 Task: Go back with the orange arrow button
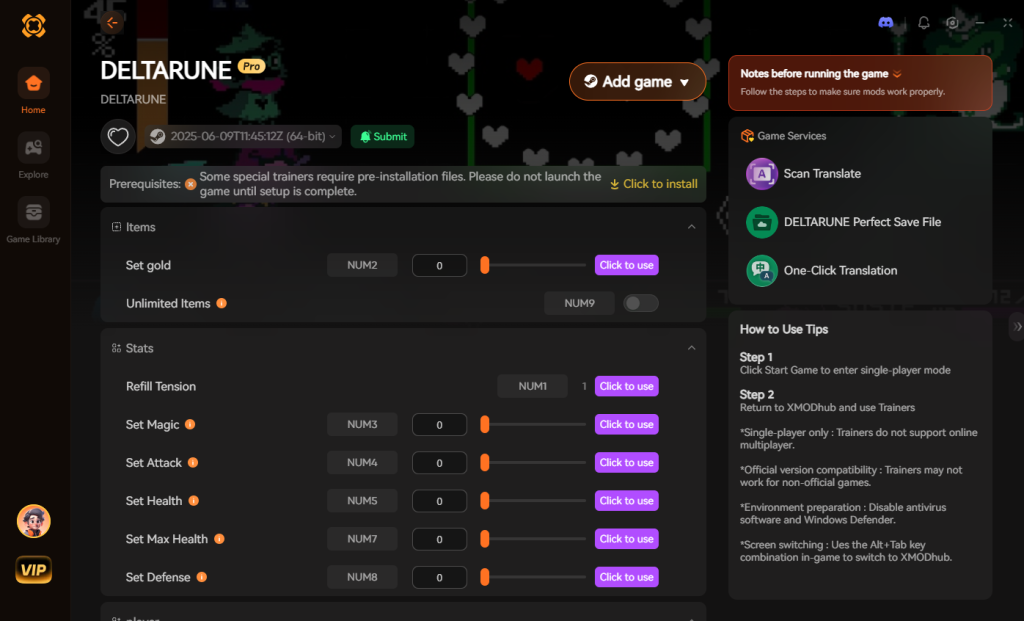(112, 23)
